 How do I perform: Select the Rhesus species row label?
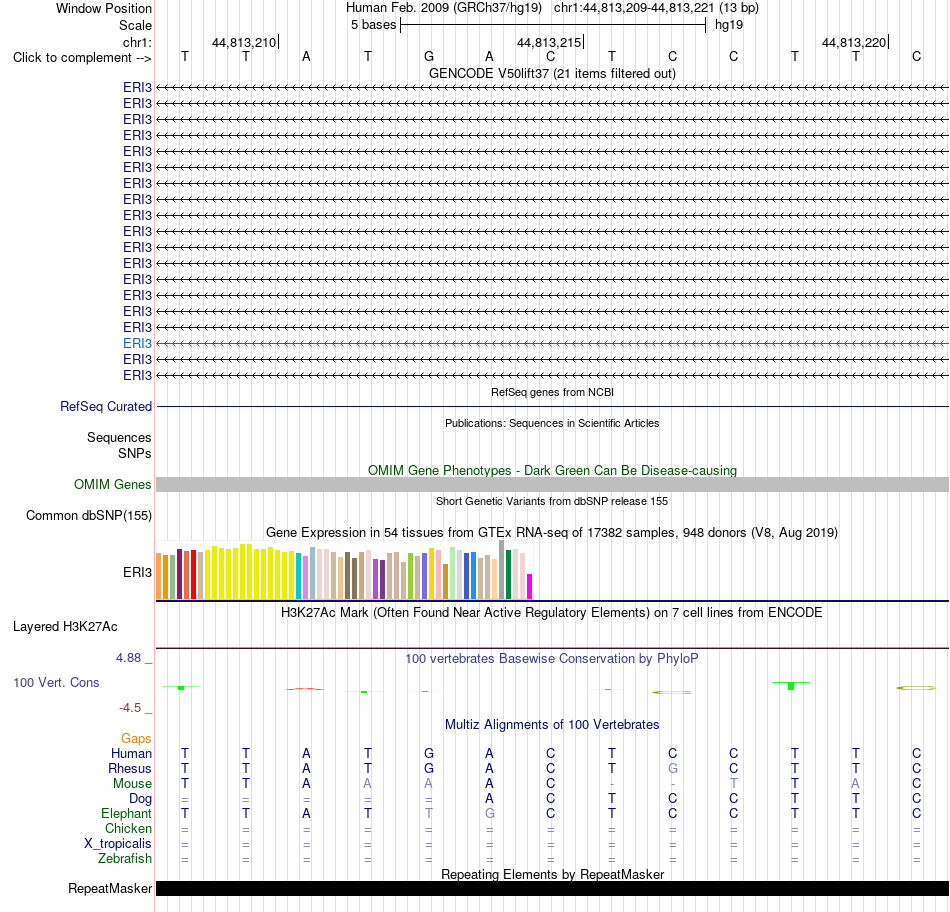[x=130, y=768]
